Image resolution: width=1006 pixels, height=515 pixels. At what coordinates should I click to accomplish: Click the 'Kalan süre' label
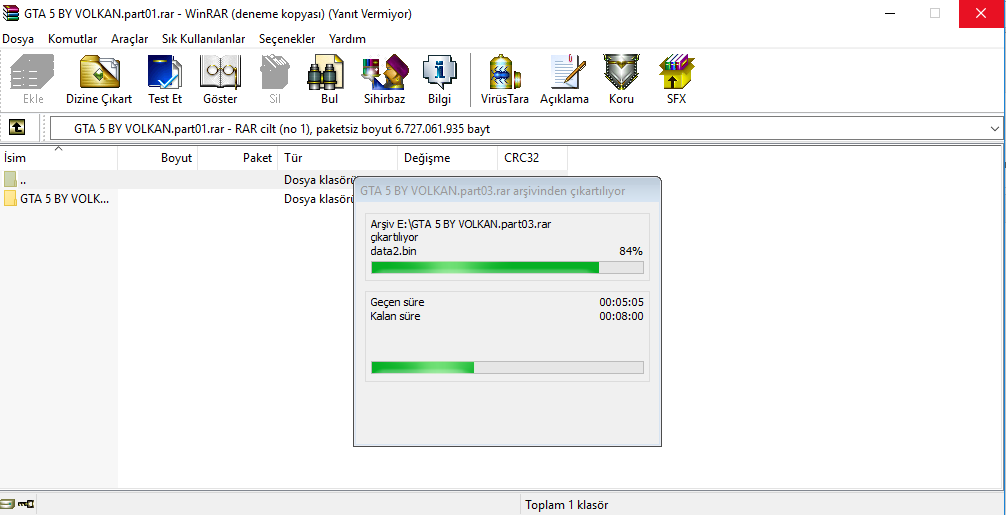coord(396,316)
